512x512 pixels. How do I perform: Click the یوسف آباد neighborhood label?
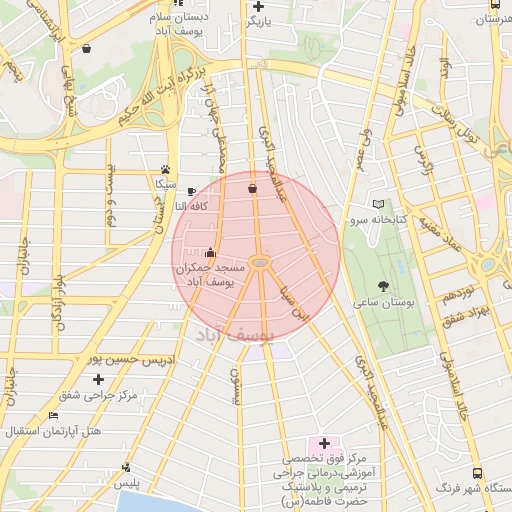tap(234, 336)
